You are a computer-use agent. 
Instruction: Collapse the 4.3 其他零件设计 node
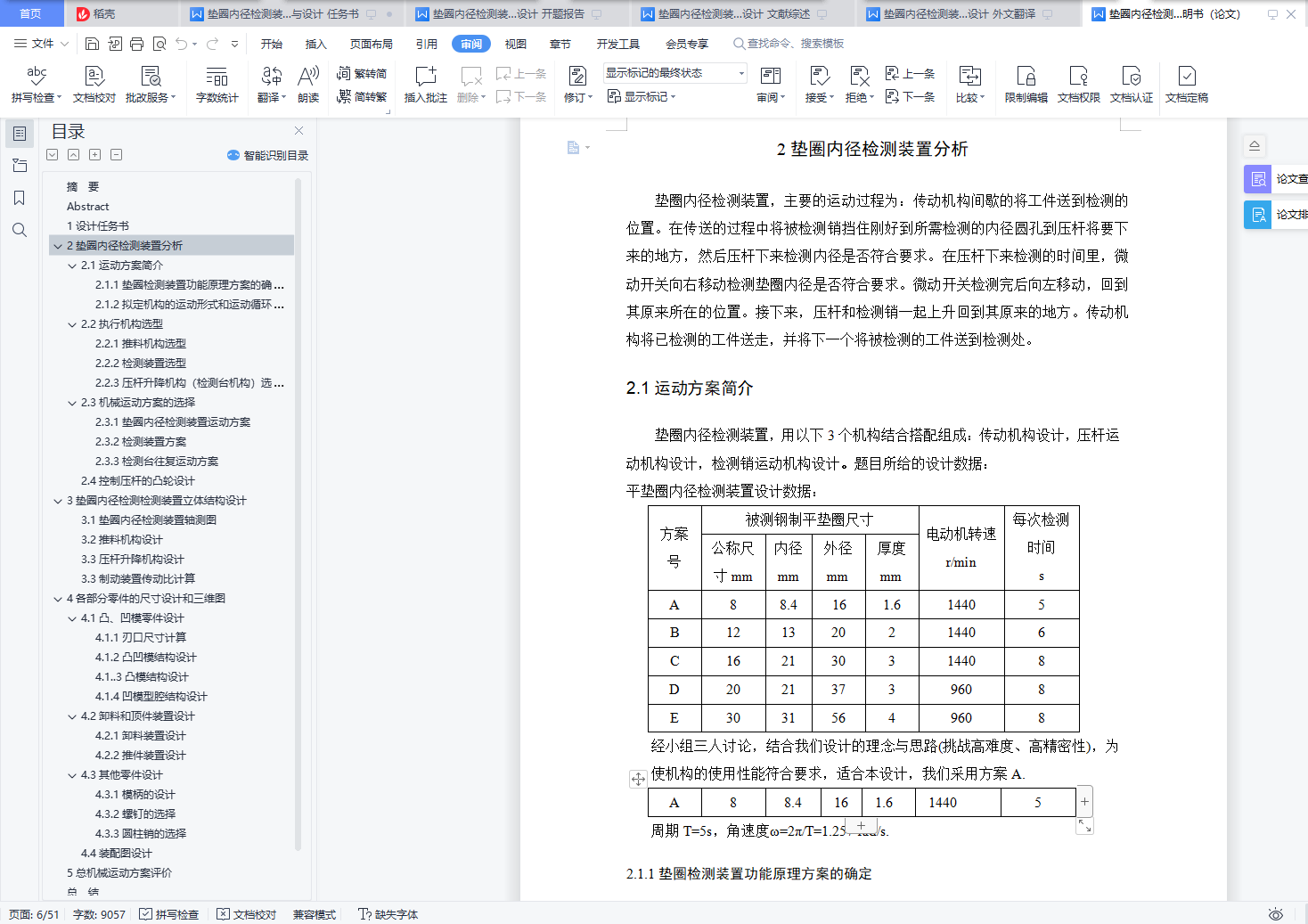(72, 775)
